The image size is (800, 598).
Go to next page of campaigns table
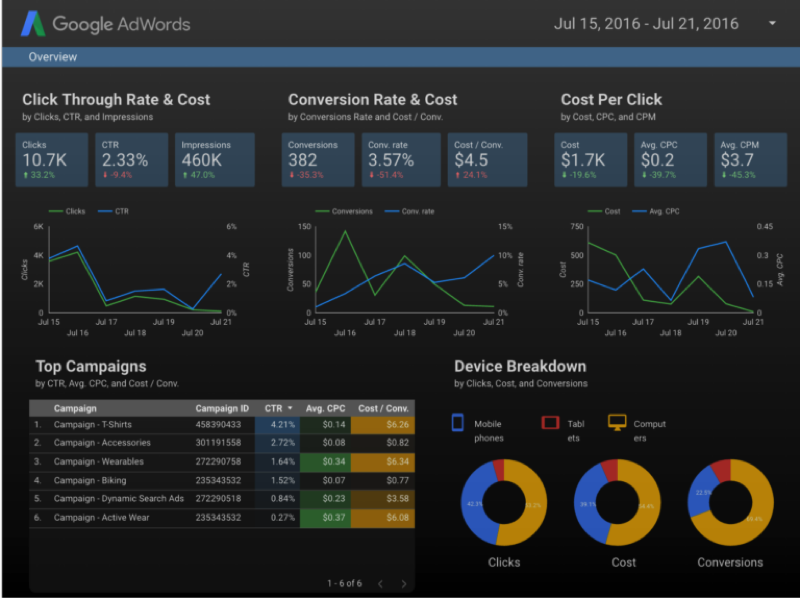click(x=404, y=583)
